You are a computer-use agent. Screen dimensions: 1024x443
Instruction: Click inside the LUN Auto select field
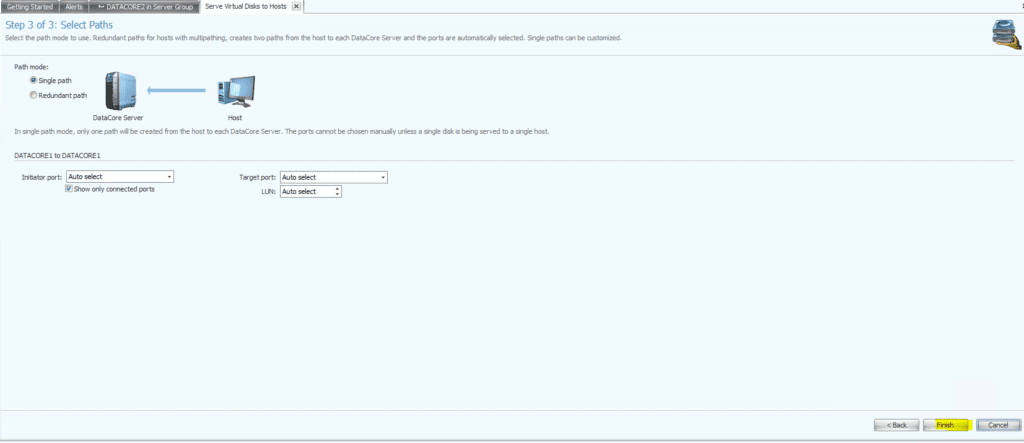(x=305, y=191)
